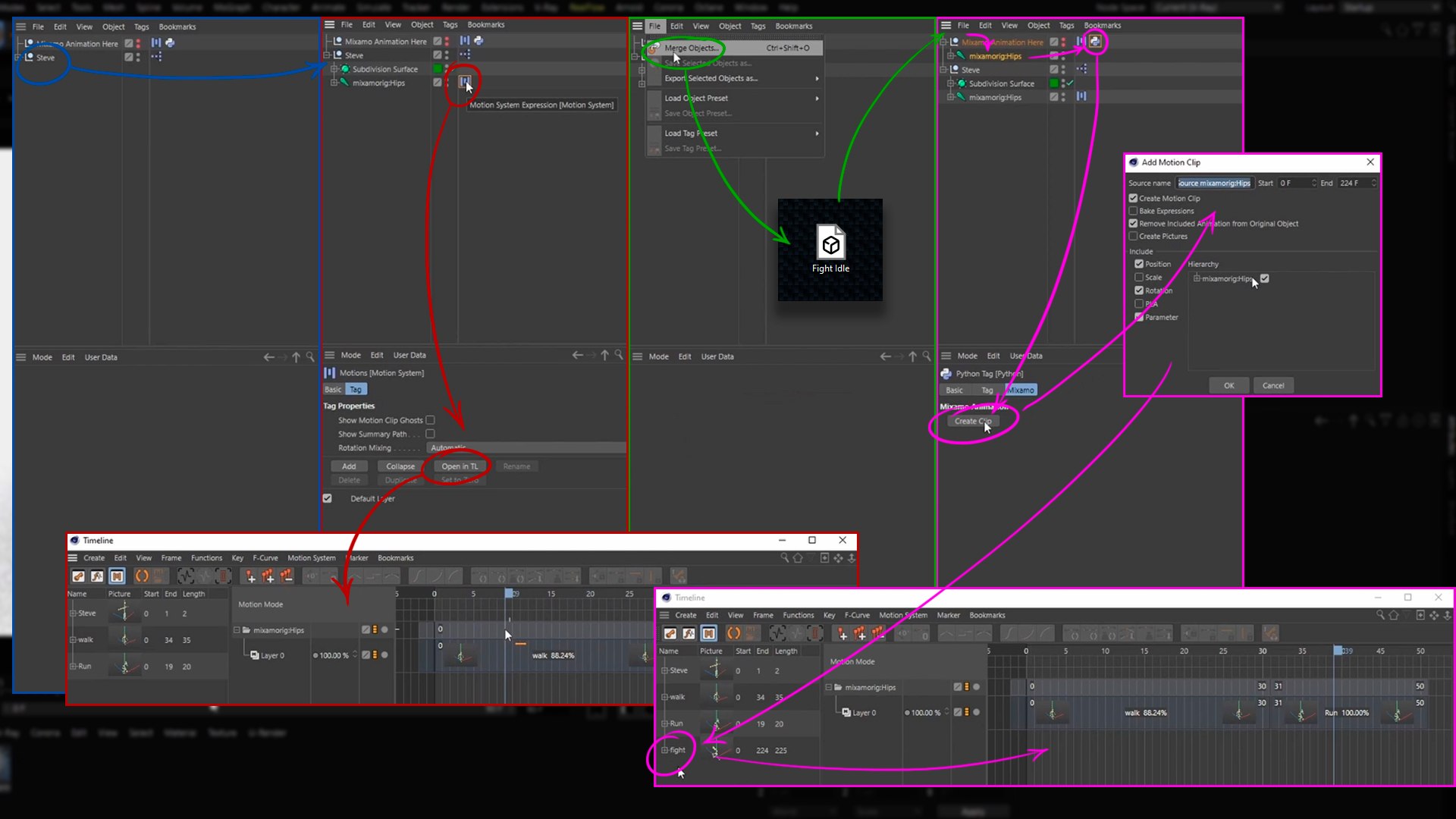1456x819 pixels.
Task: Switch to Motion Mode icon in fight-clip Timeline
Action: click(x=708, y=633)
